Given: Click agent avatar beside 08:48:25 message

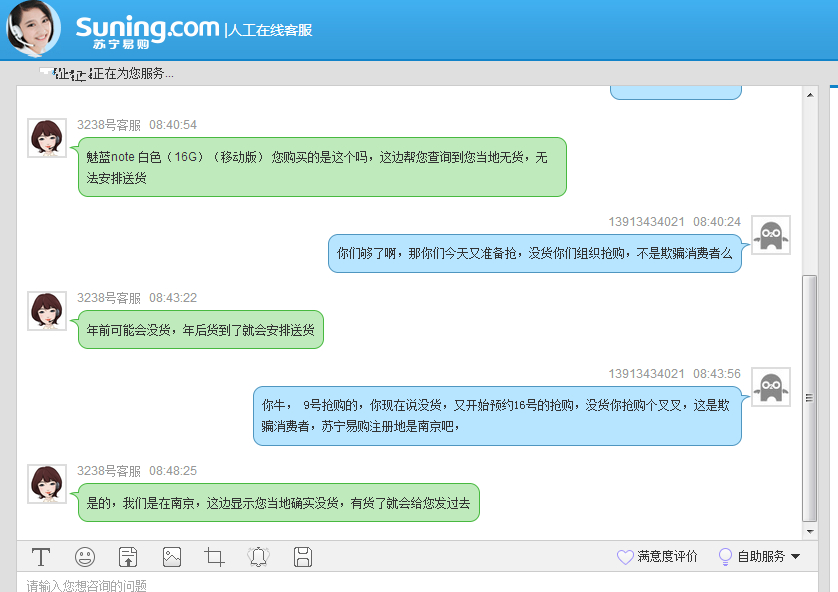Looking at the screenshot, I should (47, 484).
